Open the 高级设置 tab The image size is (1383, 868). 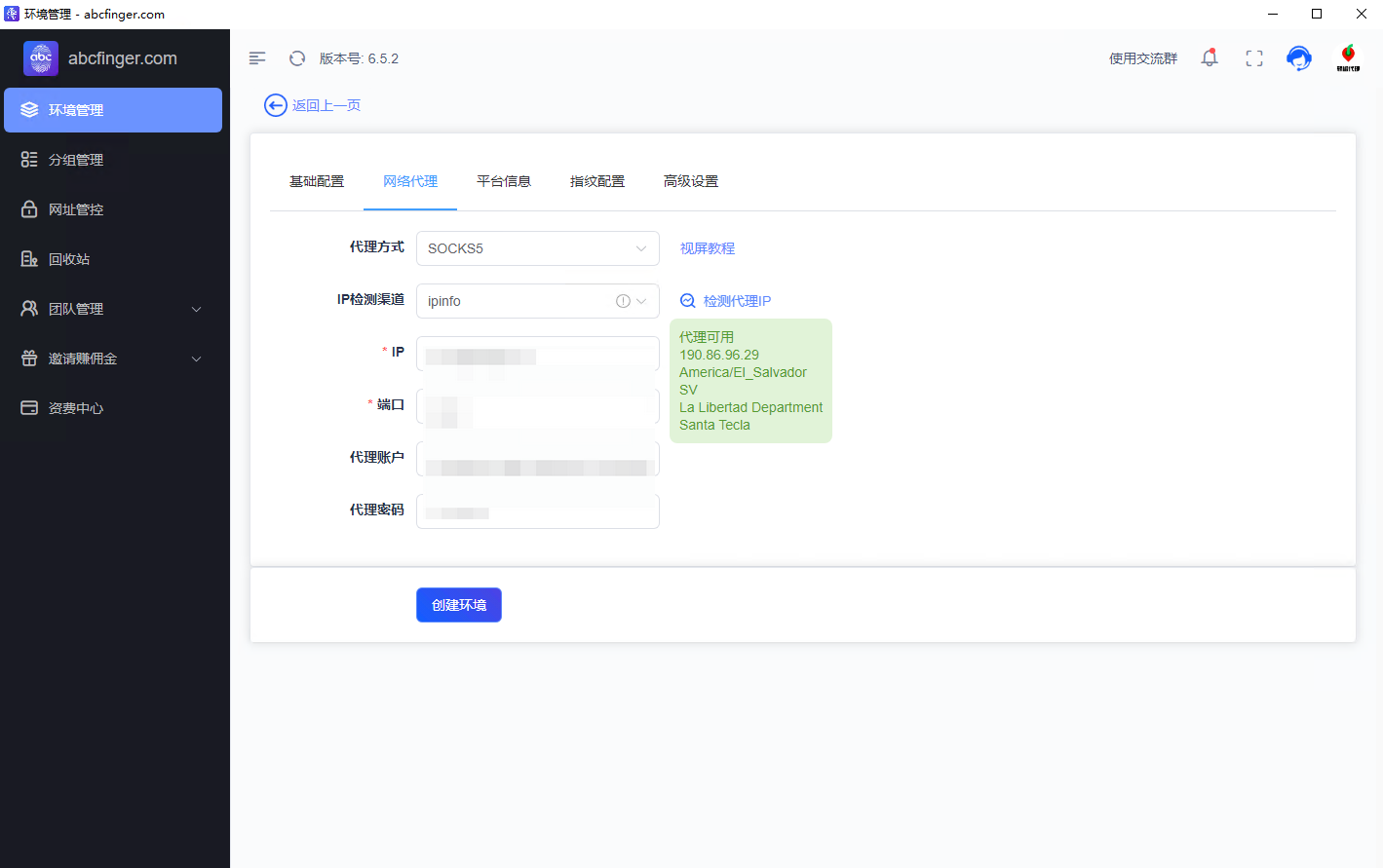pyautogui.click(x=691, y=181)
